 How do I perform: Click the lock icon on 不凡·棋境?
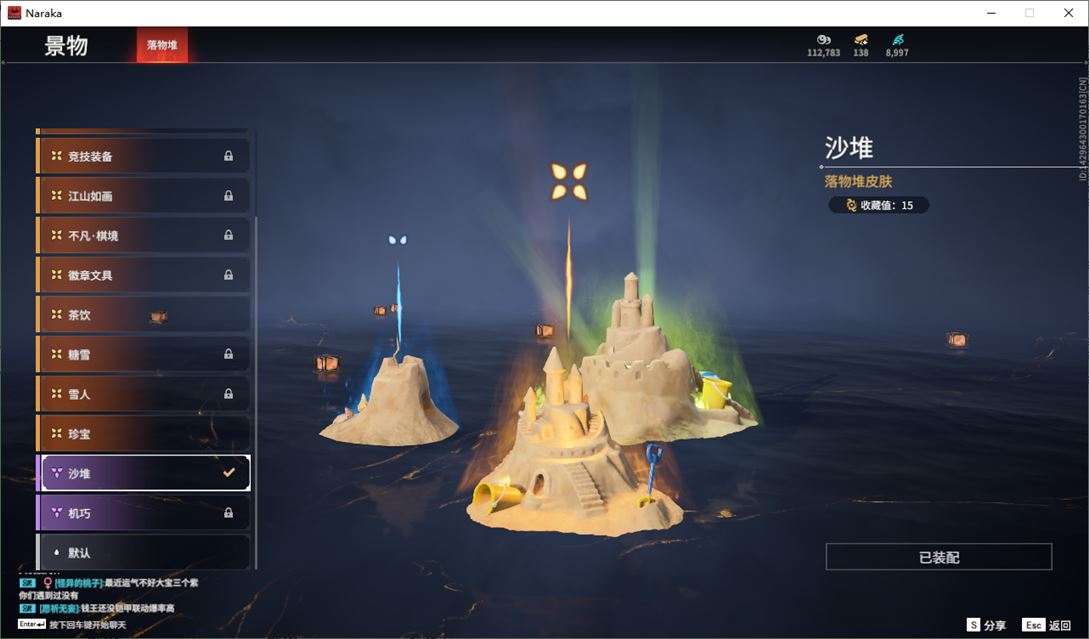coord(228,235)
